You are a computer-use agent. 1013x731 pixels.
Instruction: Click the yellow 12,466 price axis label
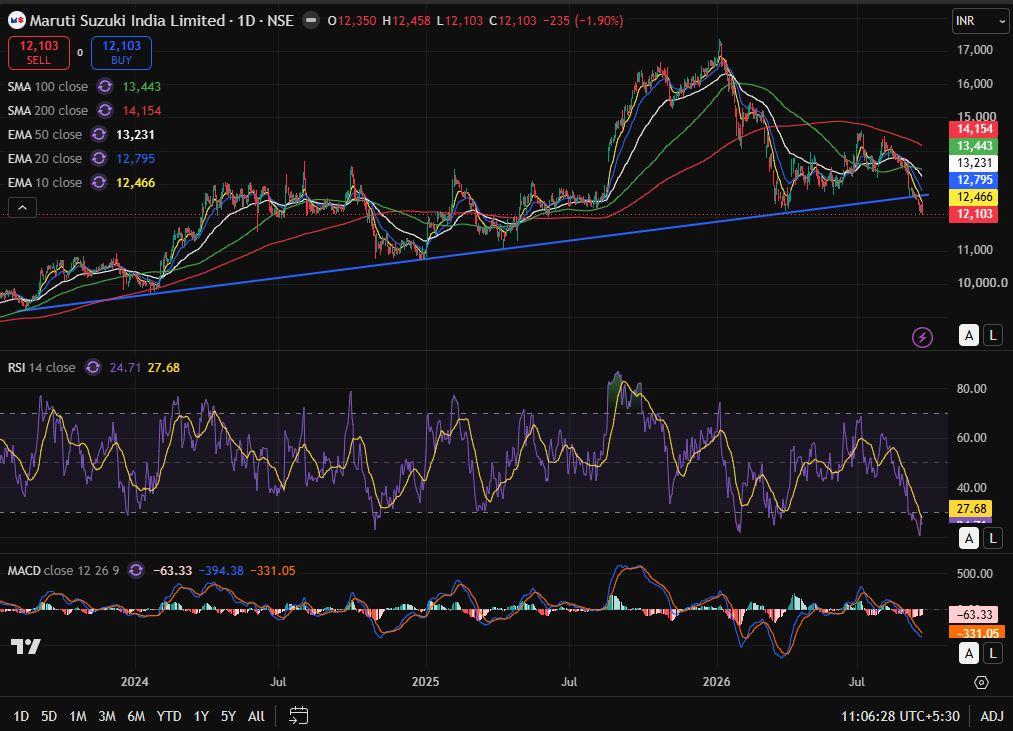point(974,197)
